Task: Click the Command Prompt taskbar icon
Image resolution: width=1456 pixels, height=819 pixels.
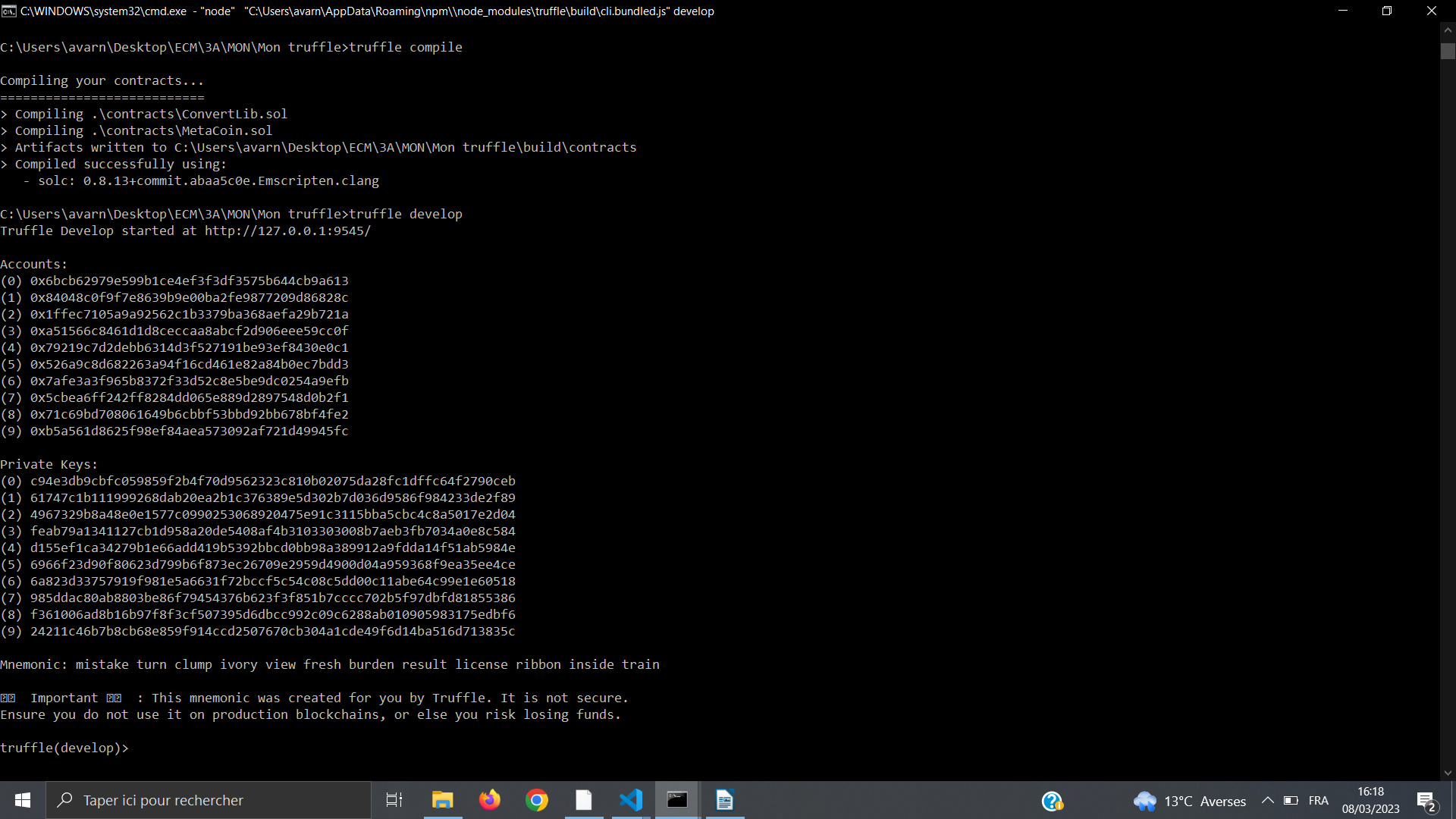Action: tap(677, 800)
